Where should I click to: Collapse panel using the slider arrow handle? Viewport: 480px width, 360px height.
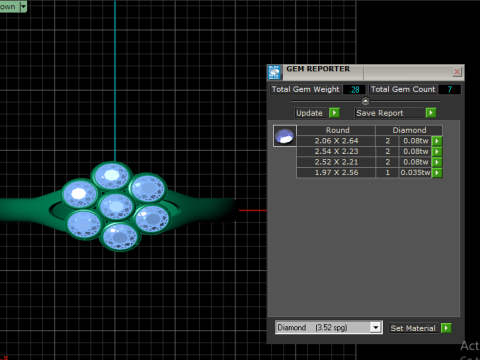pos(365,101)
